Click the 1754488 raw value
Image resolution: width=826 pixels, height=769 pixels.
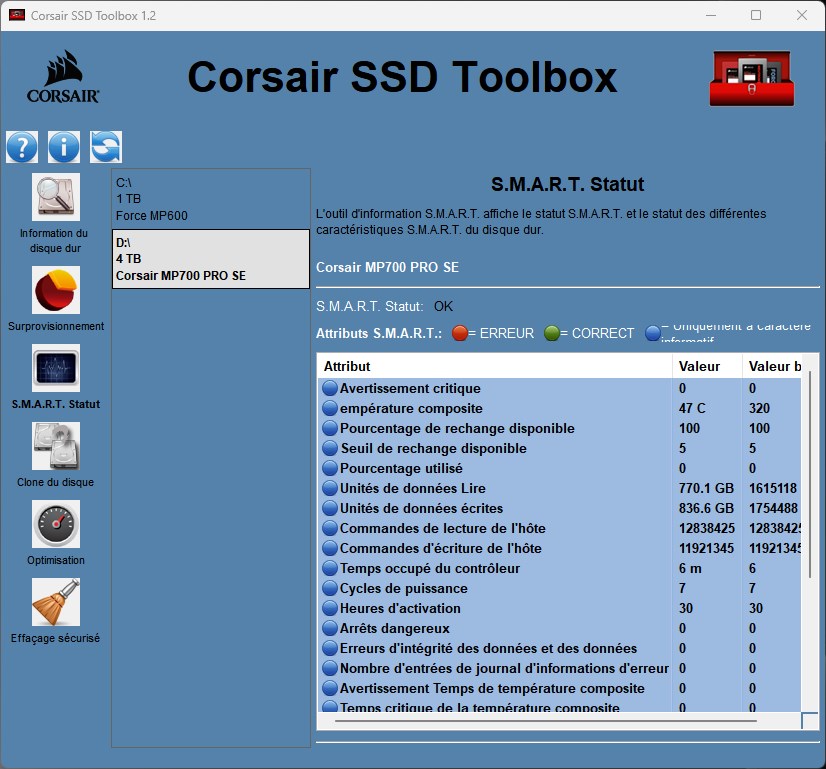point(773,508)
